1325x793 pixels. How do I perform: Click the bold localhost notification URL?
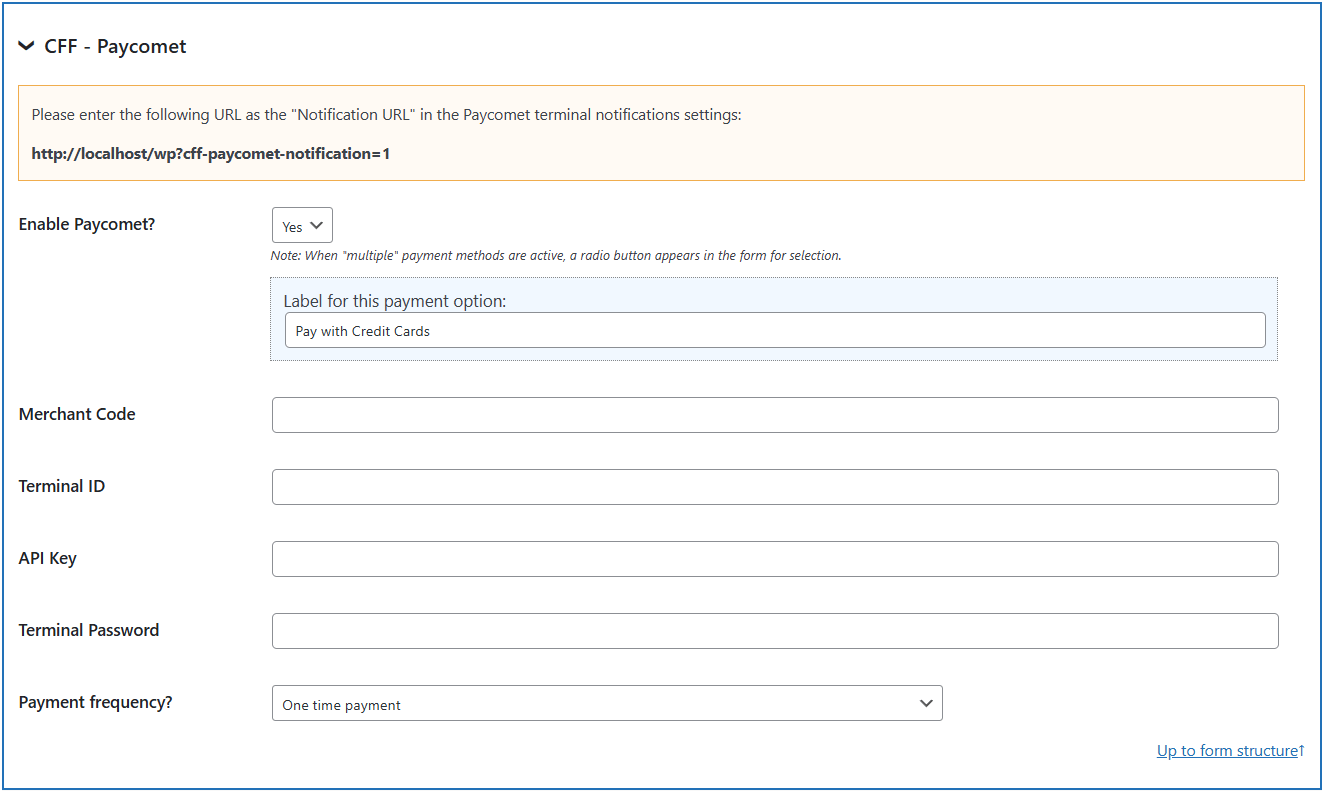click(211, 154)
